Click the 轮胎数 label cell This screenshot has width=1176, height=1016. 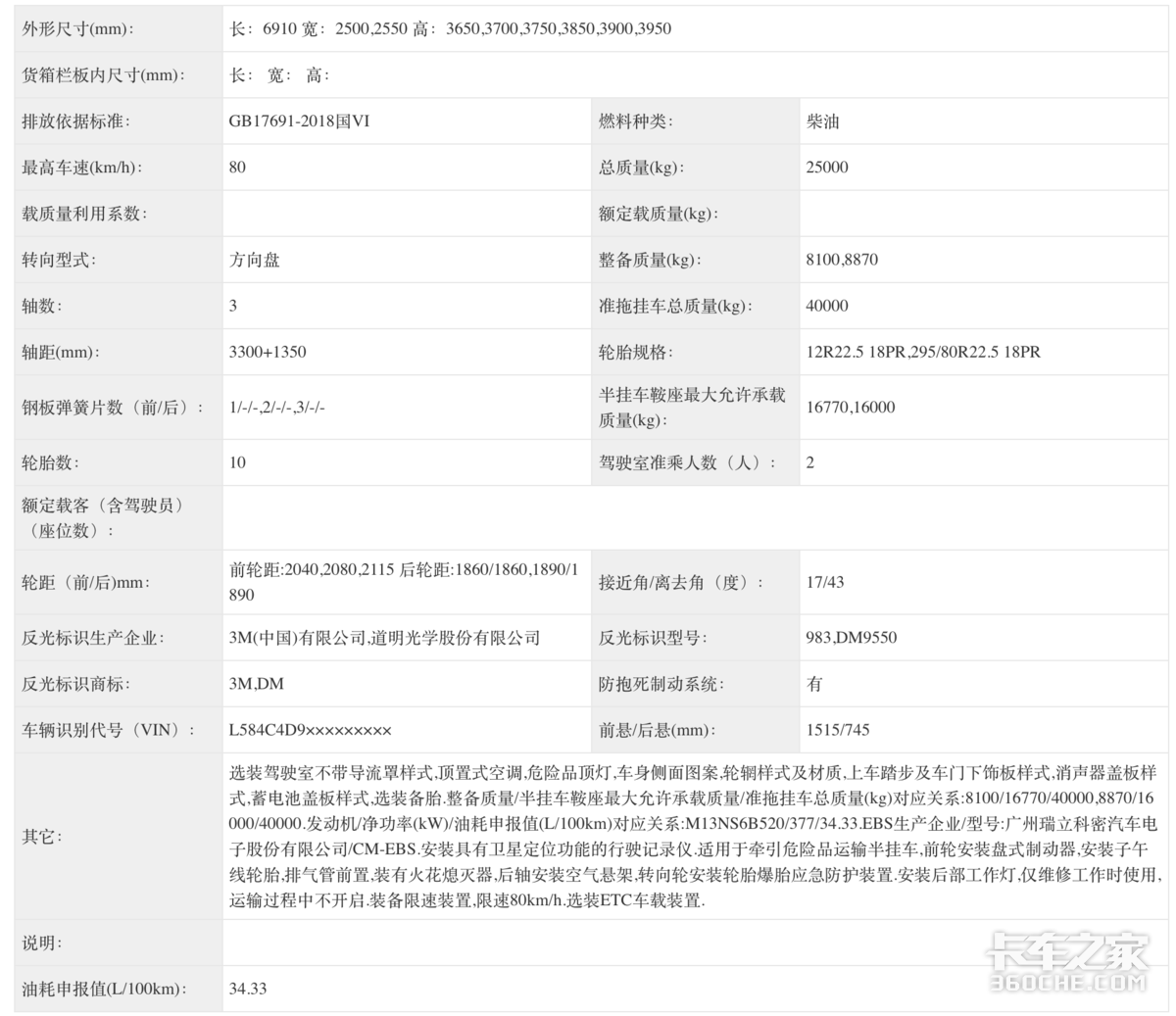coord(51,462)
